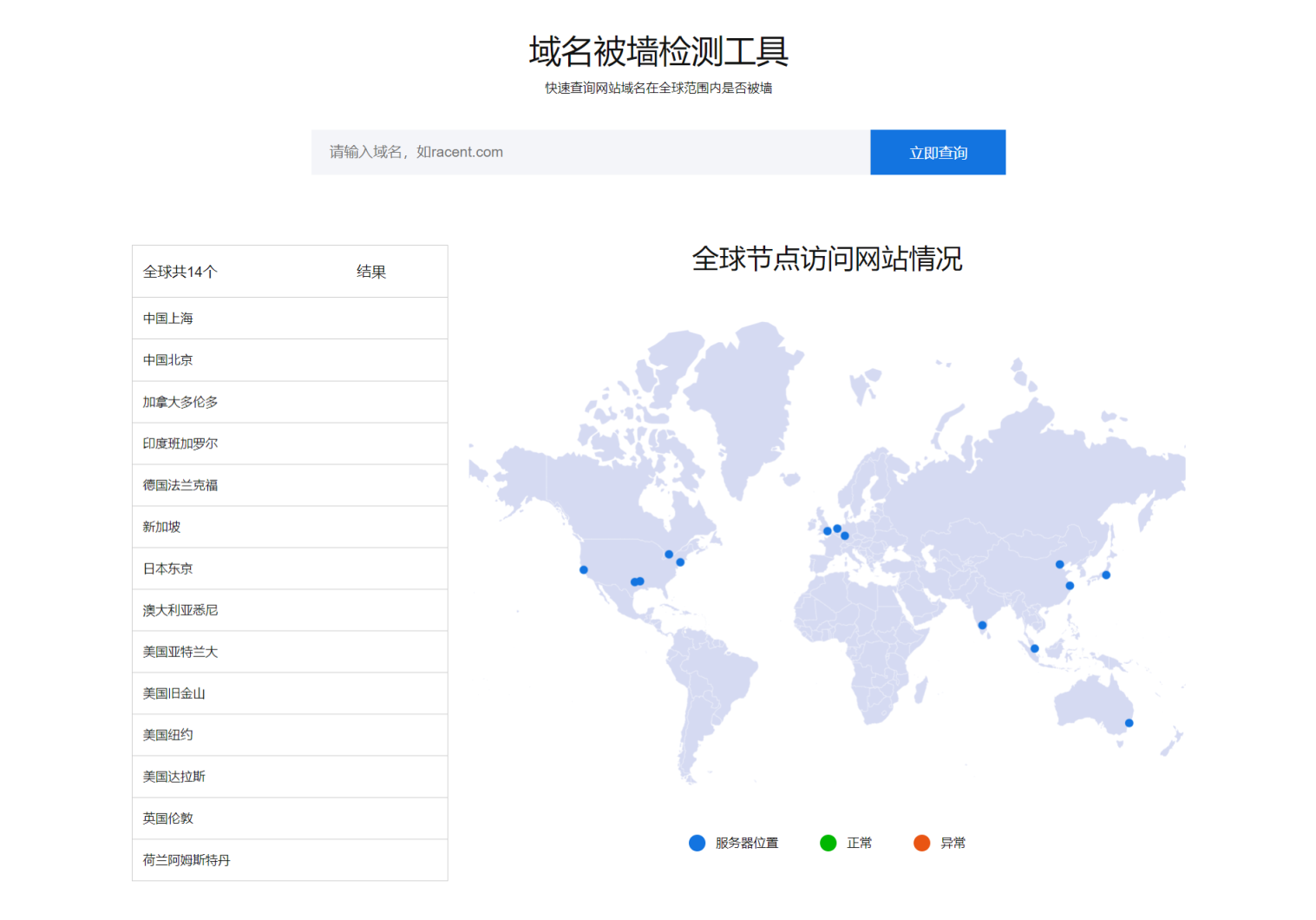The width and height of the screenshot is (1316, 920).
Task: Click the node marker near San Francisco
Action: click(583, 569)
